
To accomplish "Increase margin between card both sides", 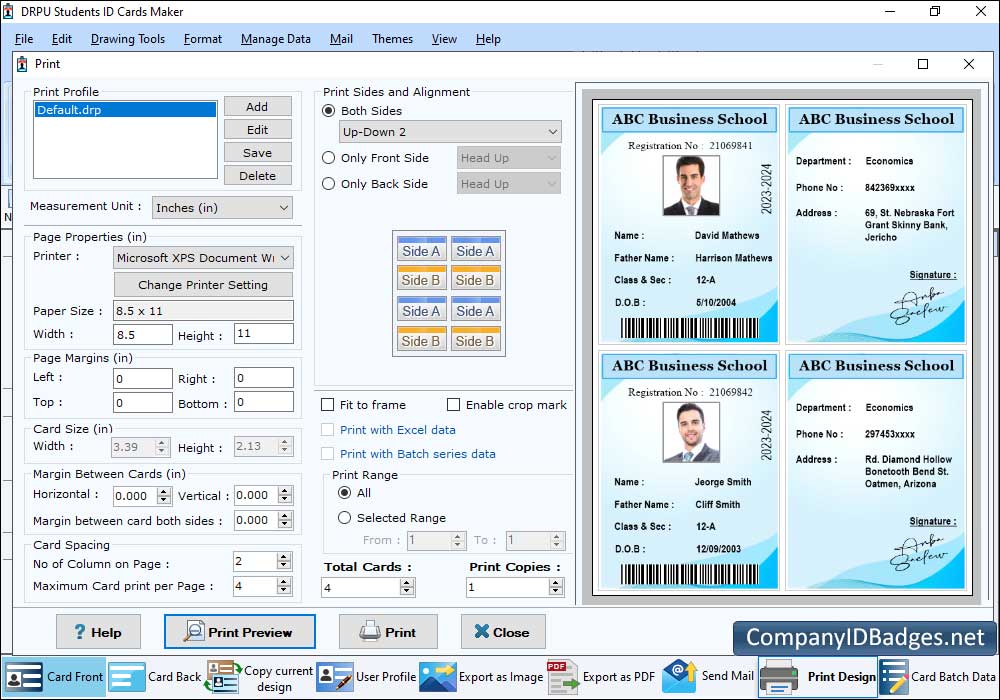I will 285,515.
